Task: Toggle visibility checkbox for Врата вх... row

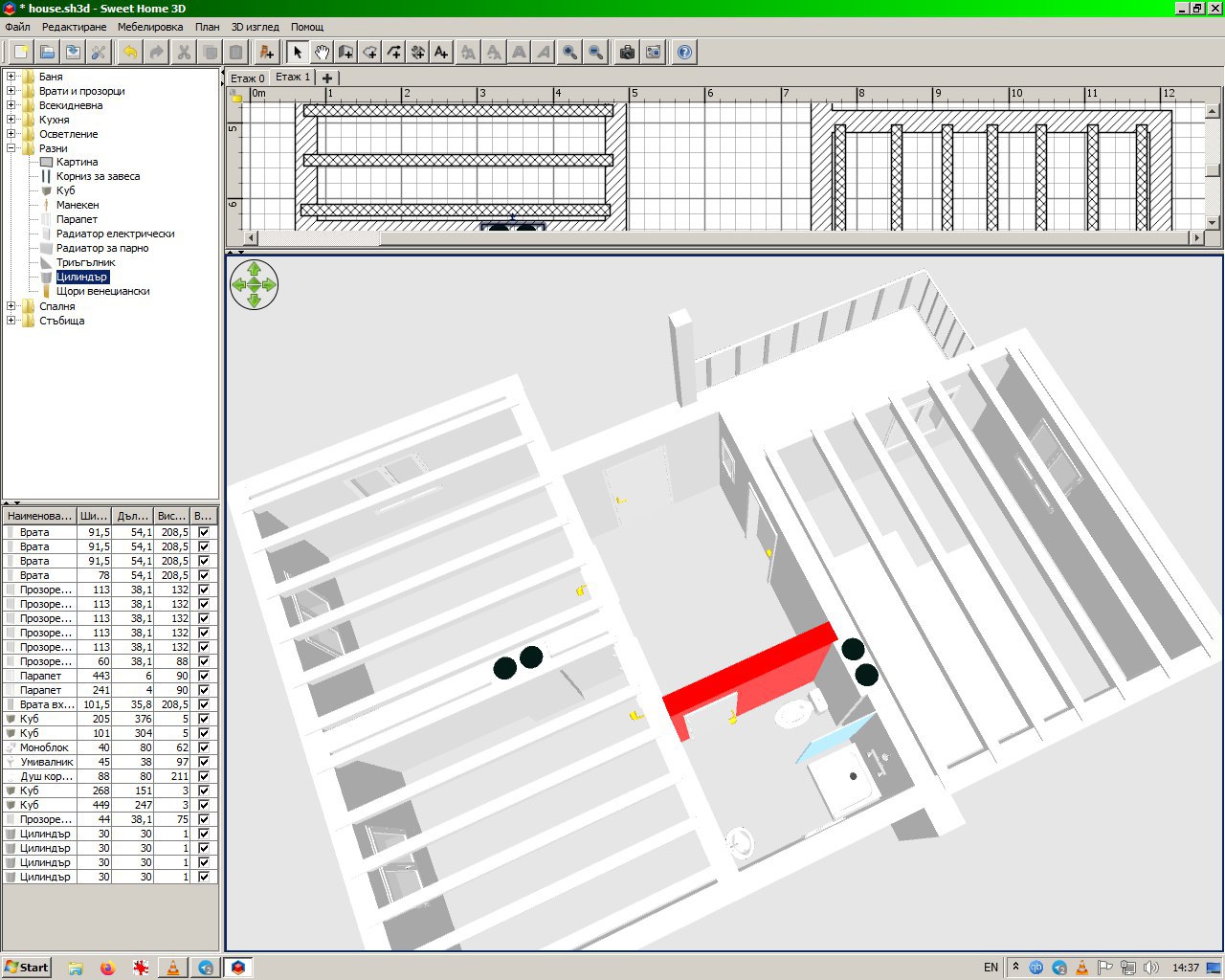Action: click(203, 704)
